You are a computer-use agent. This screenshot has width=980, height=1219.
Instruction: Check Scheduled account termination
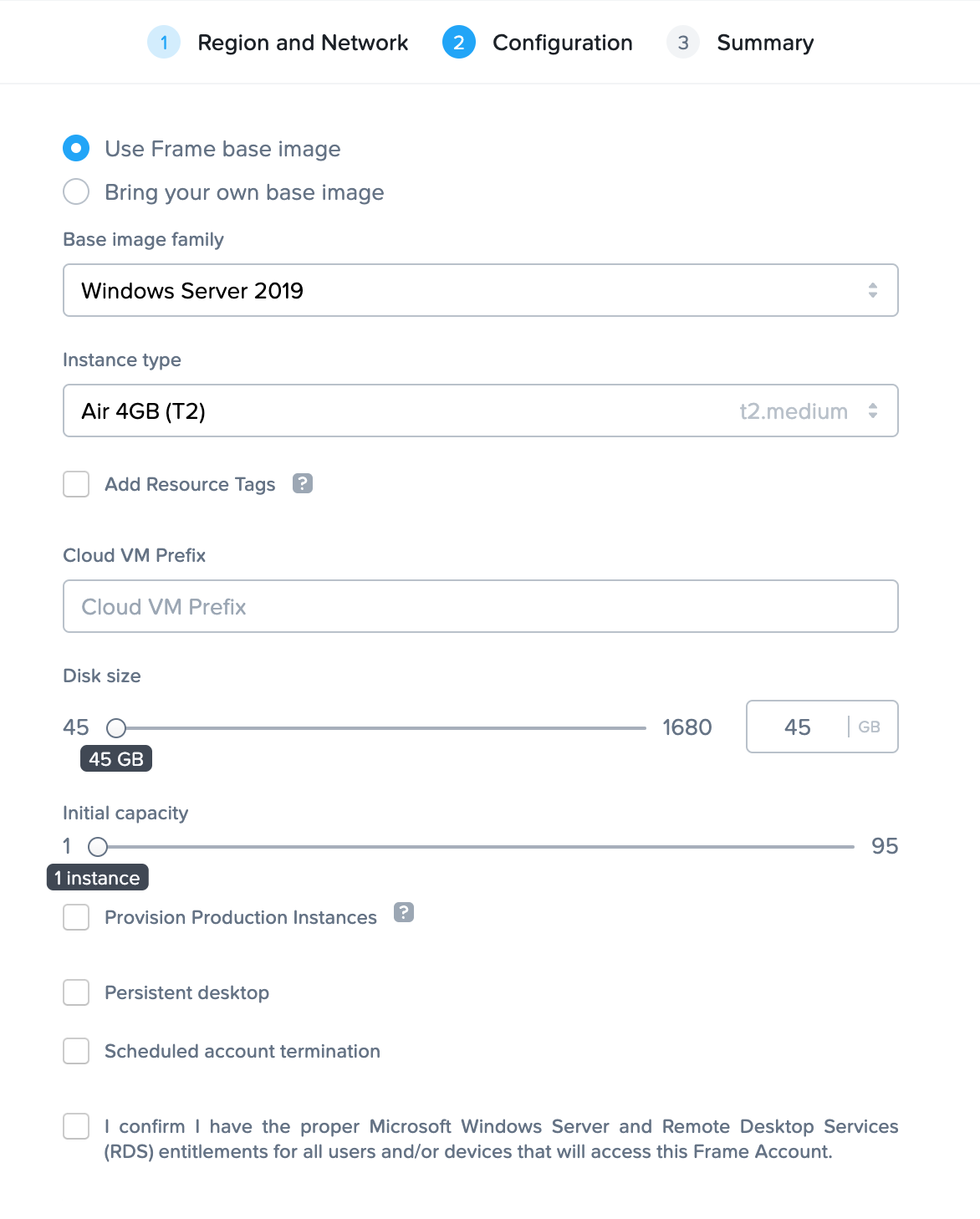tap(76, 1051)
